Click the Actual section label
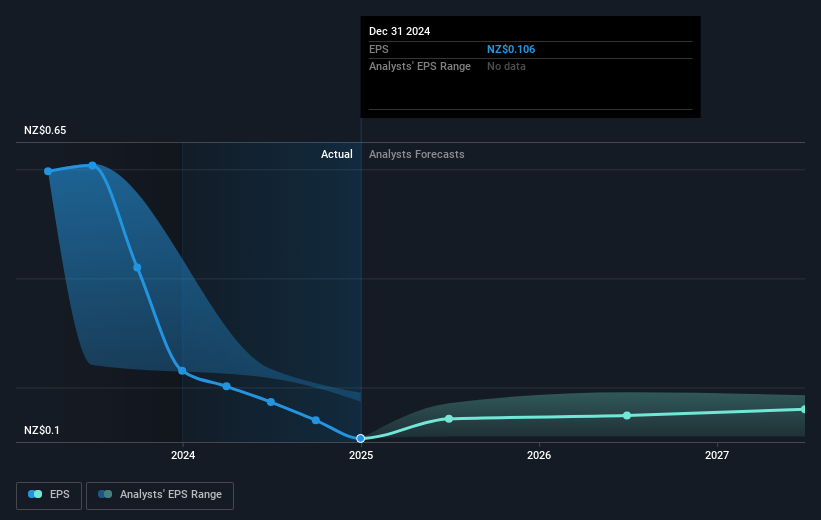This screenshot has height=520, width=821. pos(337,154)
